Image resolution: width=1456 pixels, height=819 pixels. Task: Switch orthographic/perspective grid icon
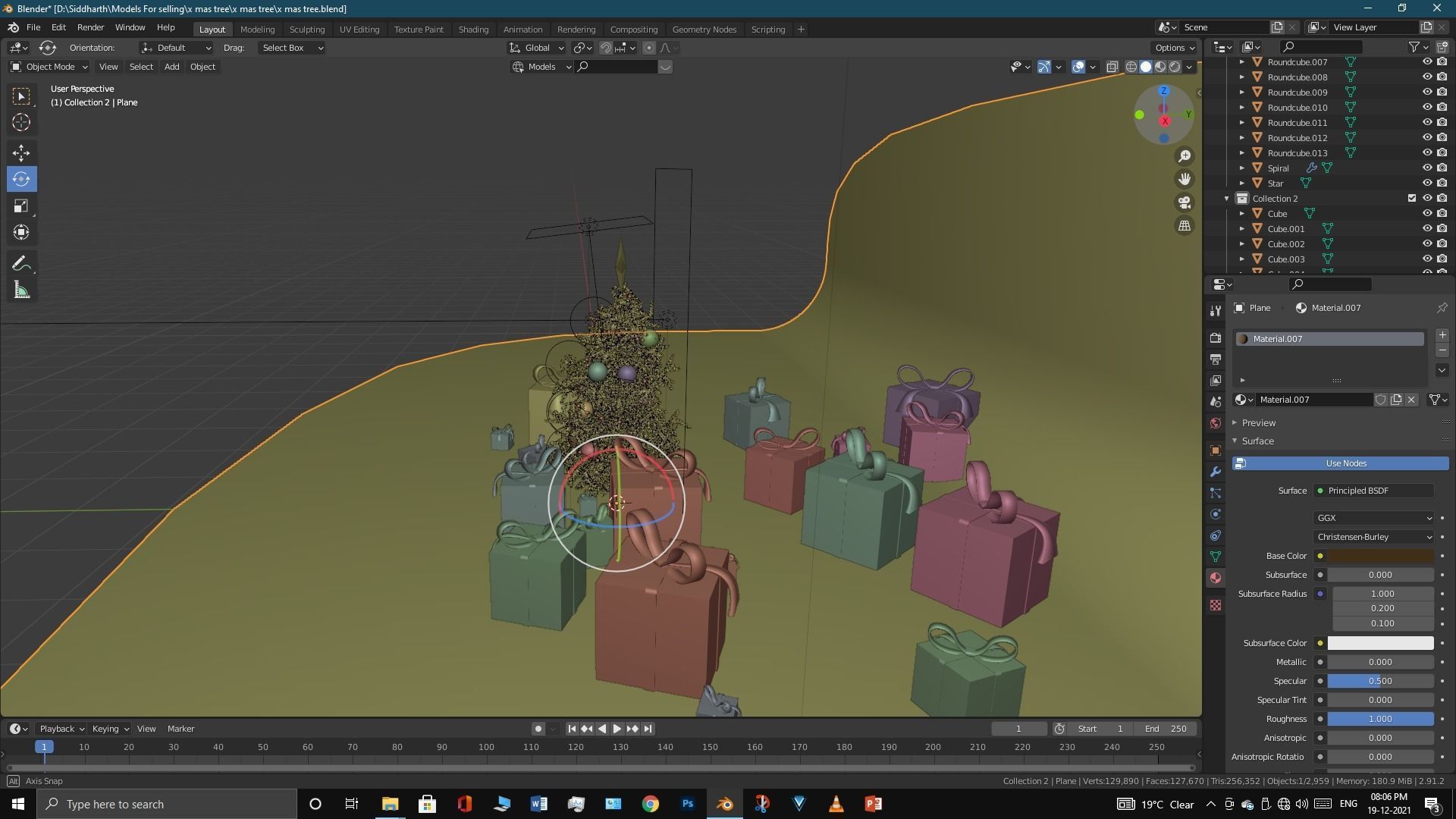point(1184,226)
